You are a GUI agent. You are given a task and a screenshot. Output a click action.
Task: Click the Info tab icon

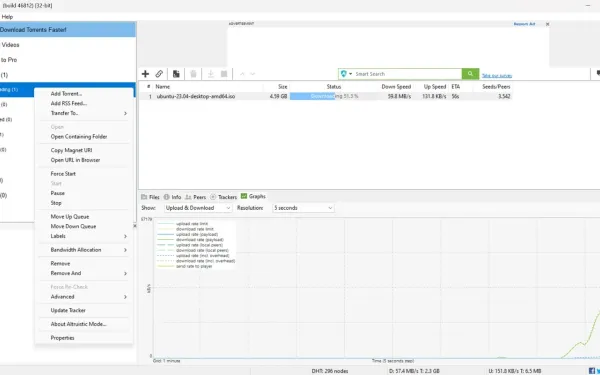pyautogui.click(x=166, y=197)
